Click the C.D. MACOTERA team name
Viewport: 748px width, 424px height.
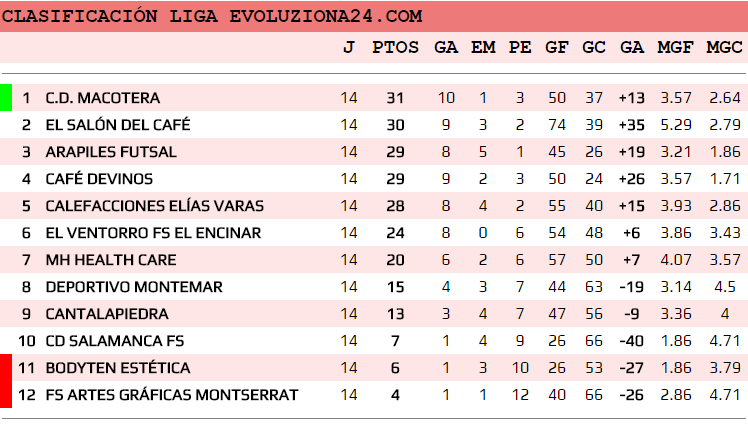coord(103,98)
